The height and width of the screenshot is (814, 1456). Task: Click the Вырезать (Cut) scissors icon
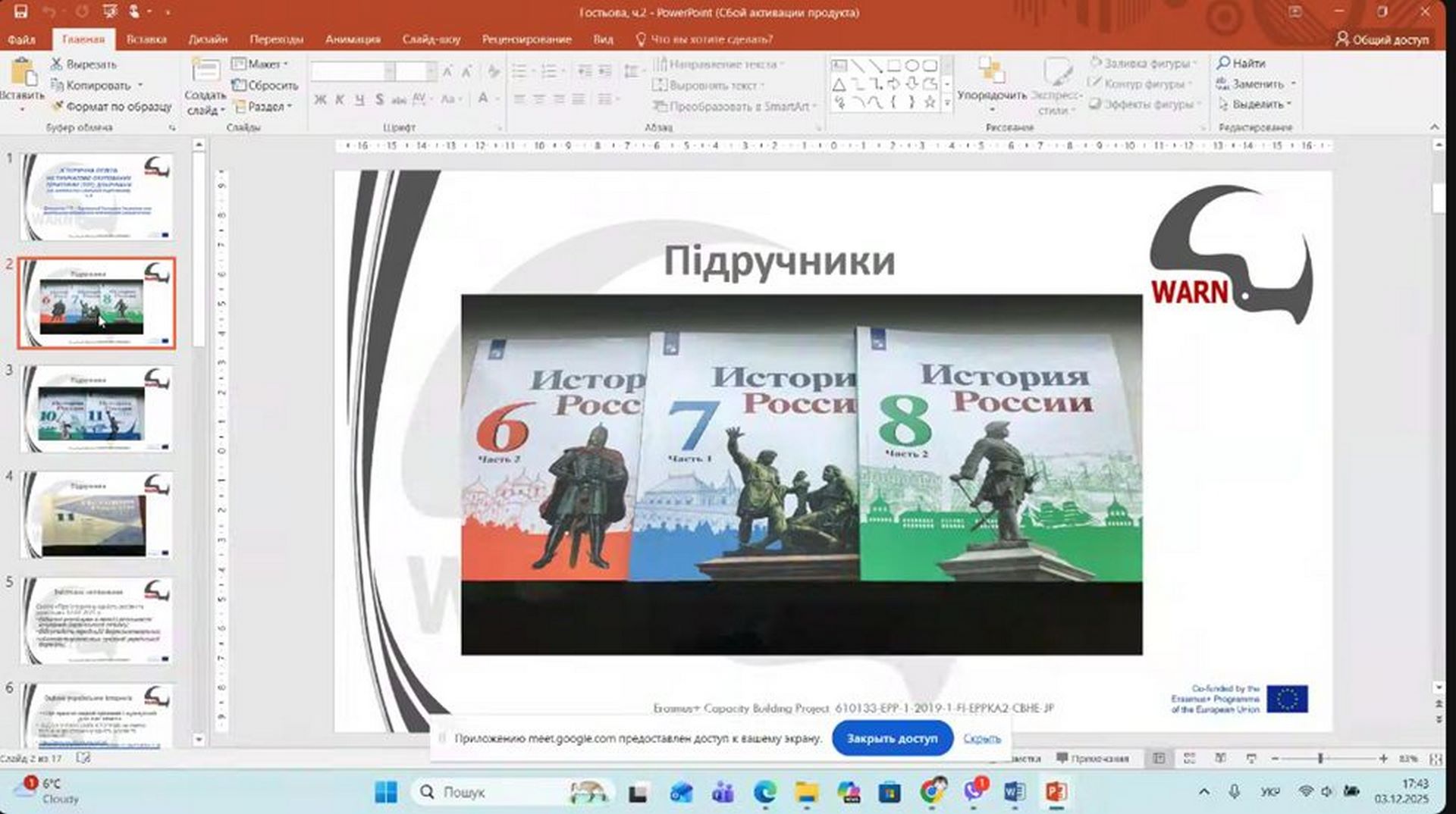[x=57, y=64]
